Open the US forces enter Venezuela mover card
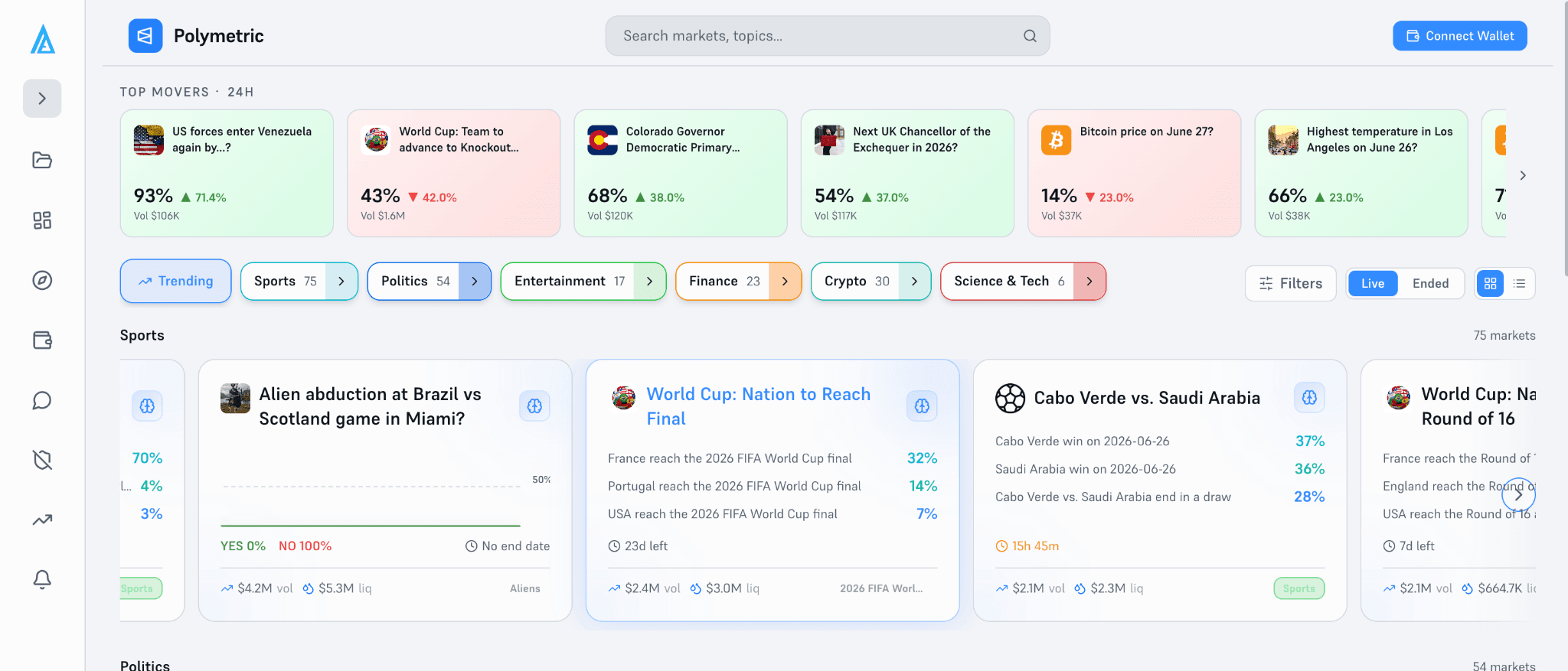Viewport: 1568px width, 671px height. (x=227, y=173)
